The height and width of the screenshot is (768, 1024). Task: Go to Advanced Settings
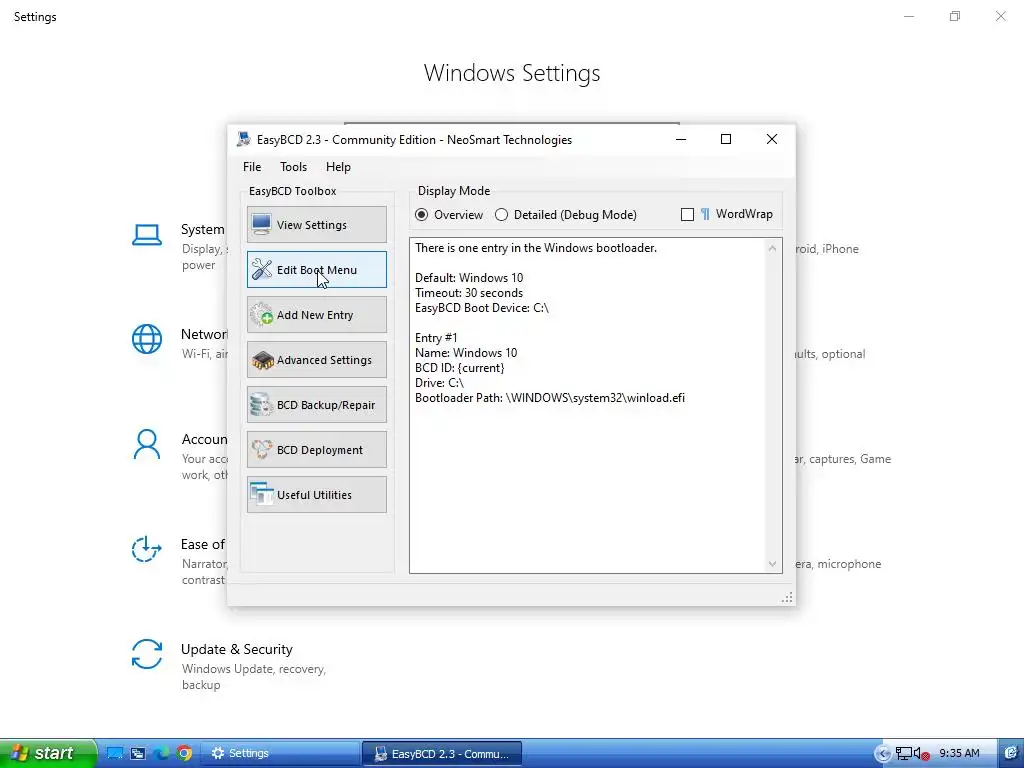(317, 360)
